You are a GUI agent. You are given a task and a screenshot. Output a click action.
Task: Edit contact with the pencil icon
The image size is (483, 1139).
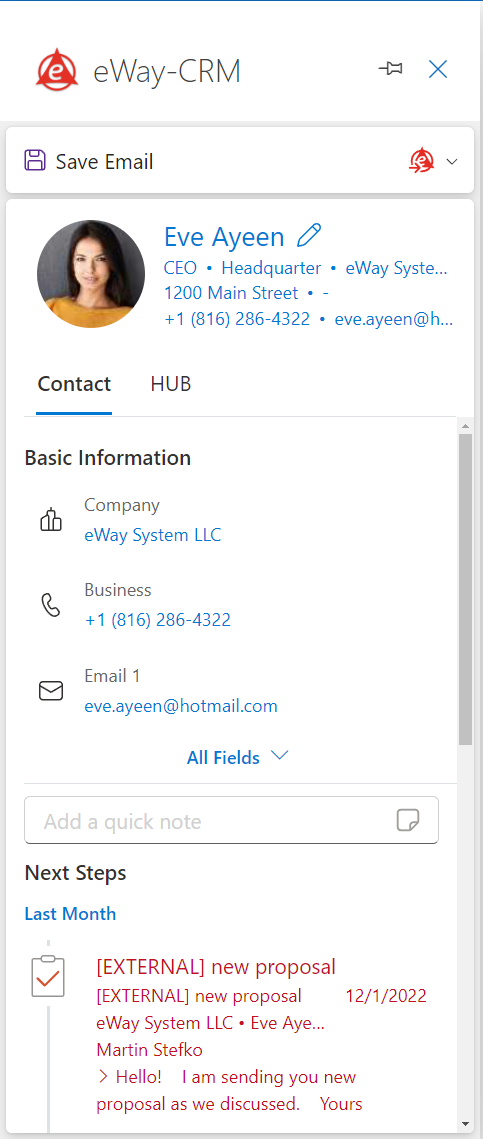(x=309, y=235)
